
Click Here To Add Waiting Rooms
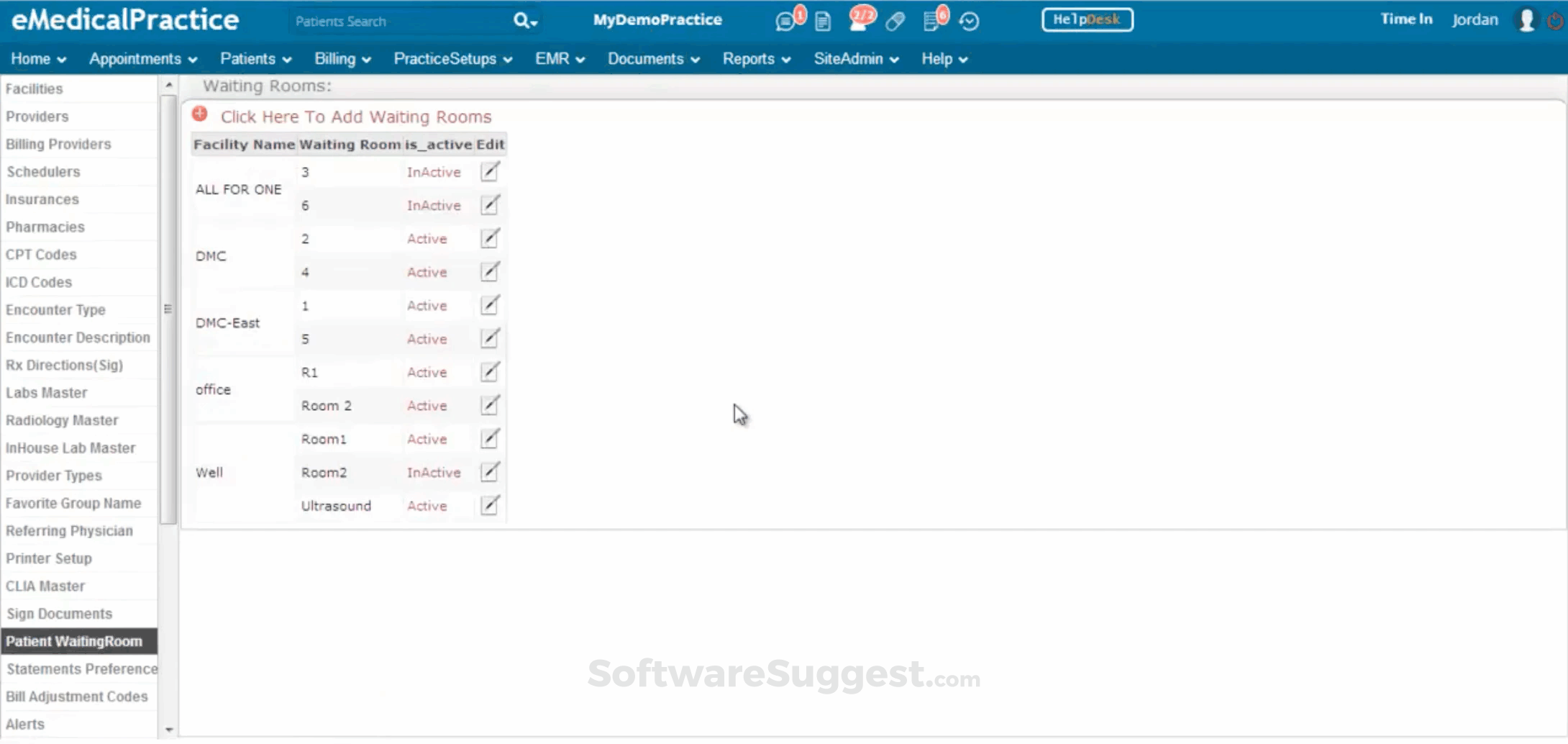coord(356,117)
